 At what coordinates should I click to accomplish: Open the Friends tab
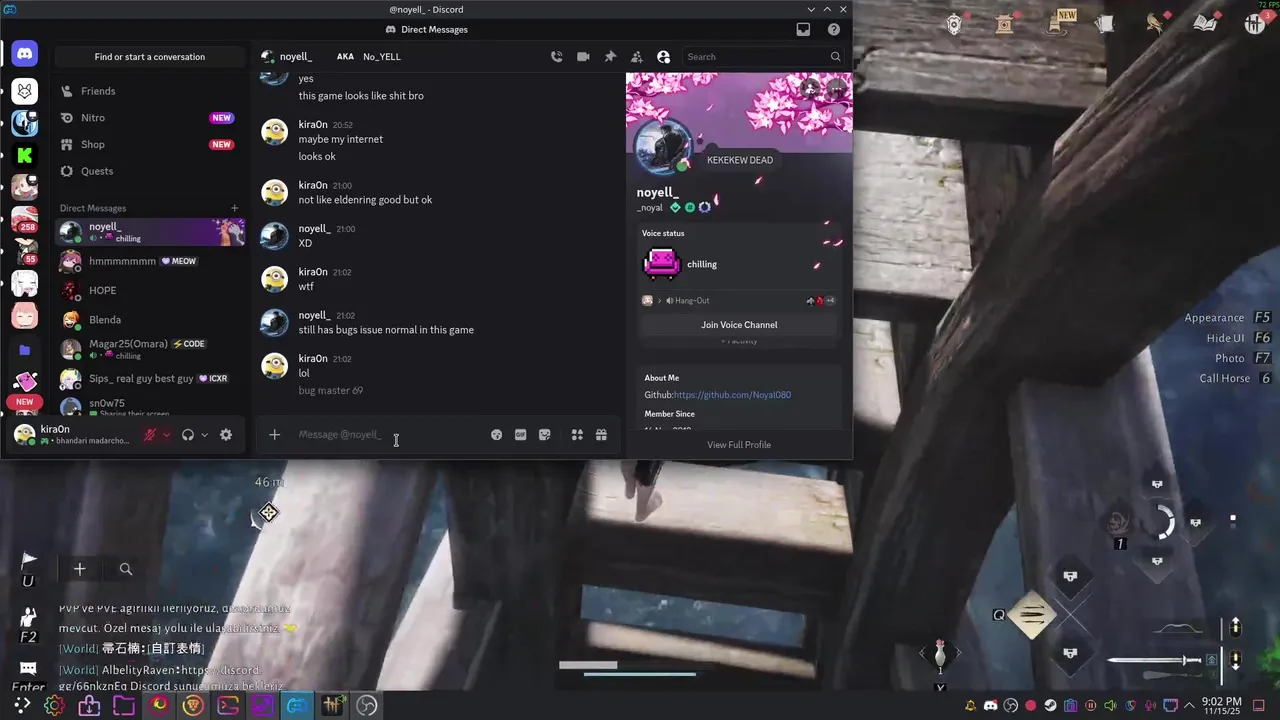click(x=150, y=91)
